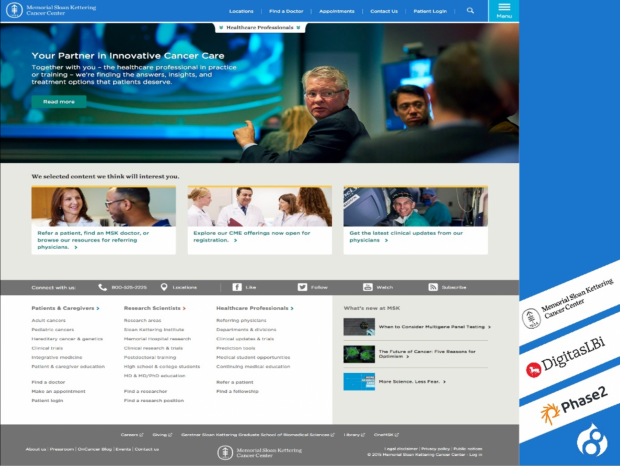Open Patient Login in top navigation
The image size is (620, 466).
(x=430, y=11)
